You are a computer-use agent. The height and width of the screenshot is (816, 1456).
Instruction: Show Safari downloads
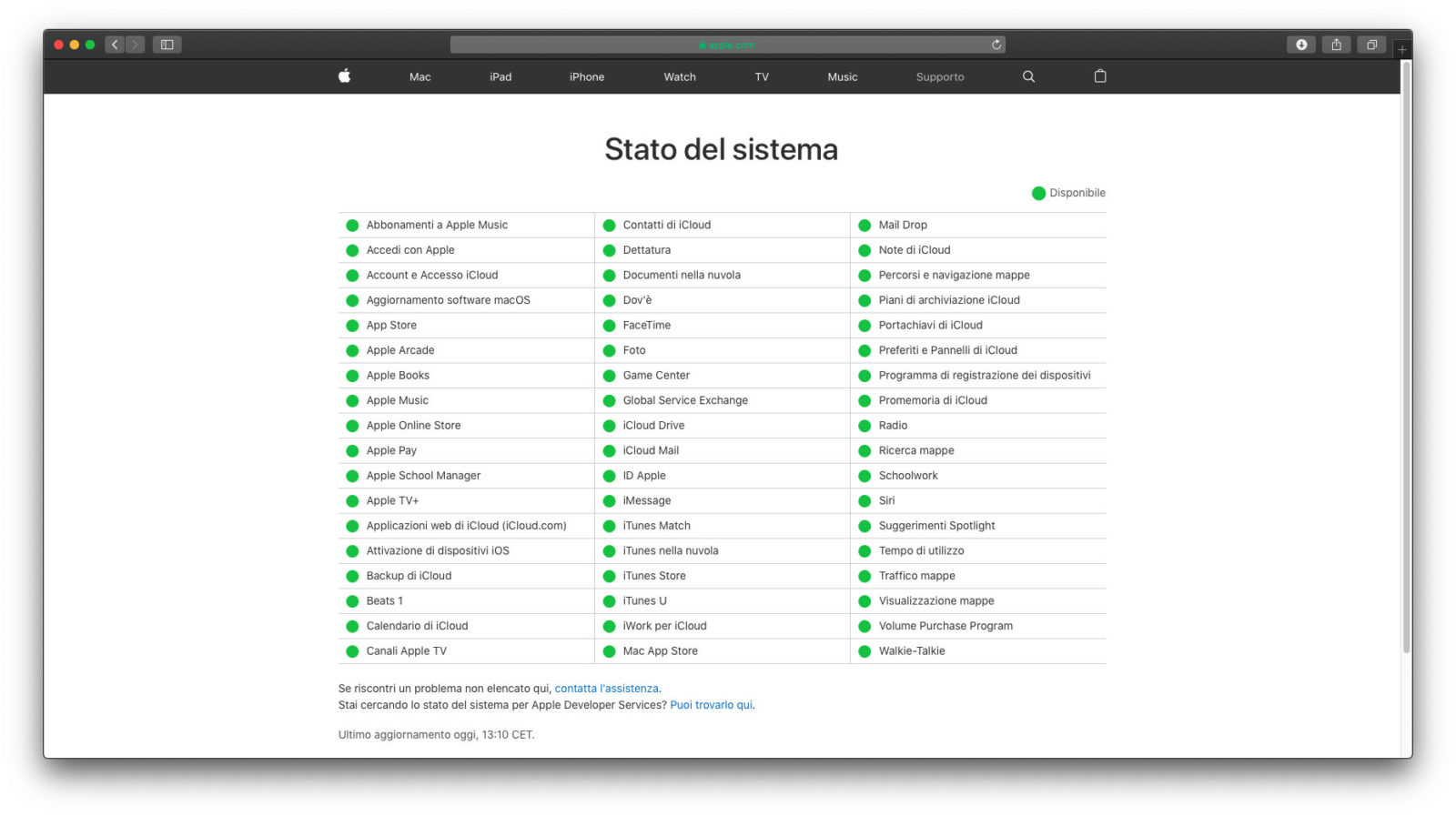(1301, 45)
